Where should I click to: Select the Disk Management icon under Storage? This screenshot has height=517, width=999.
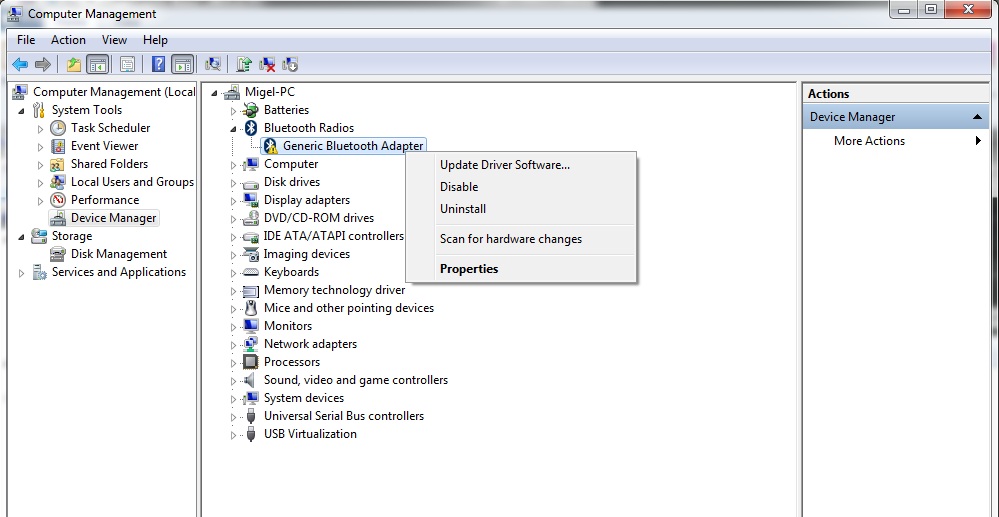(x=57, y=254)
